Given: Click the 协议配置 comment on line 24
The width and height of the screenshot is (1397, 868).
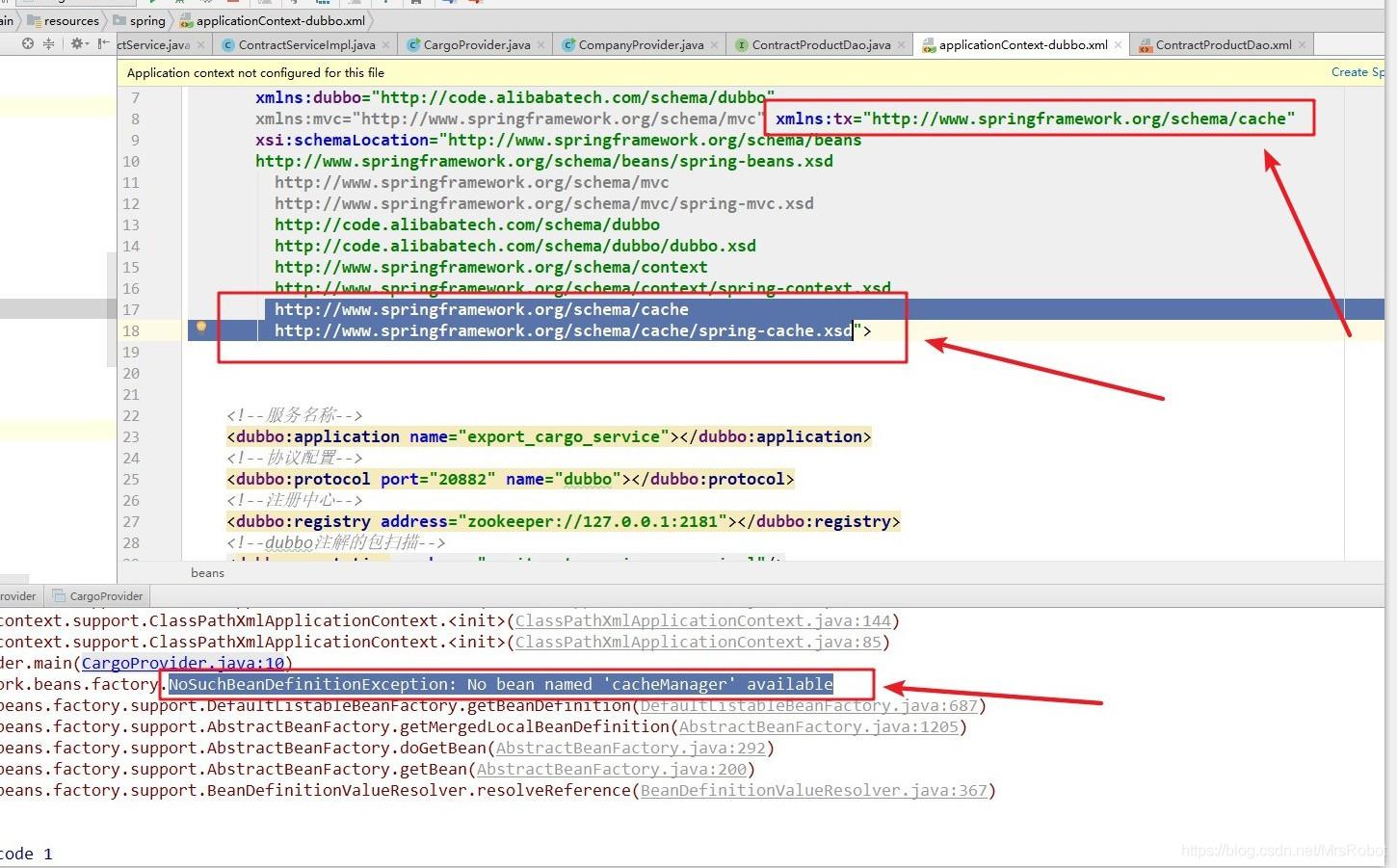Looking at the screenshot, I should click(x=295, y=459).
